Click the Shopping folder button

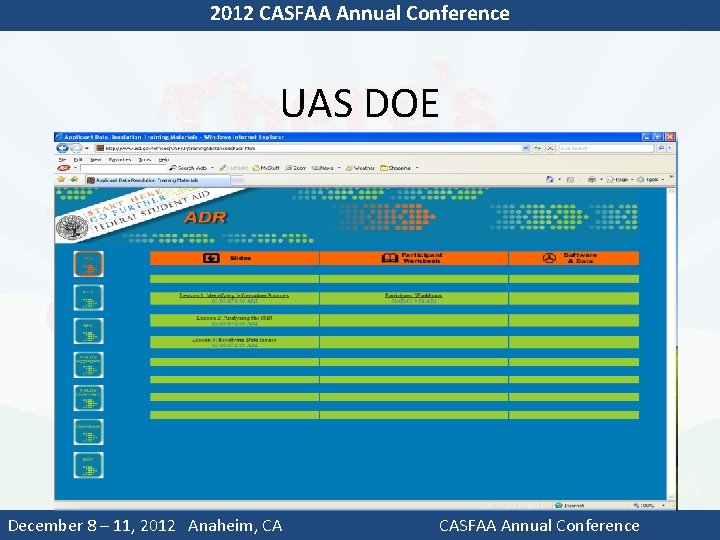[x=395, y=168]
